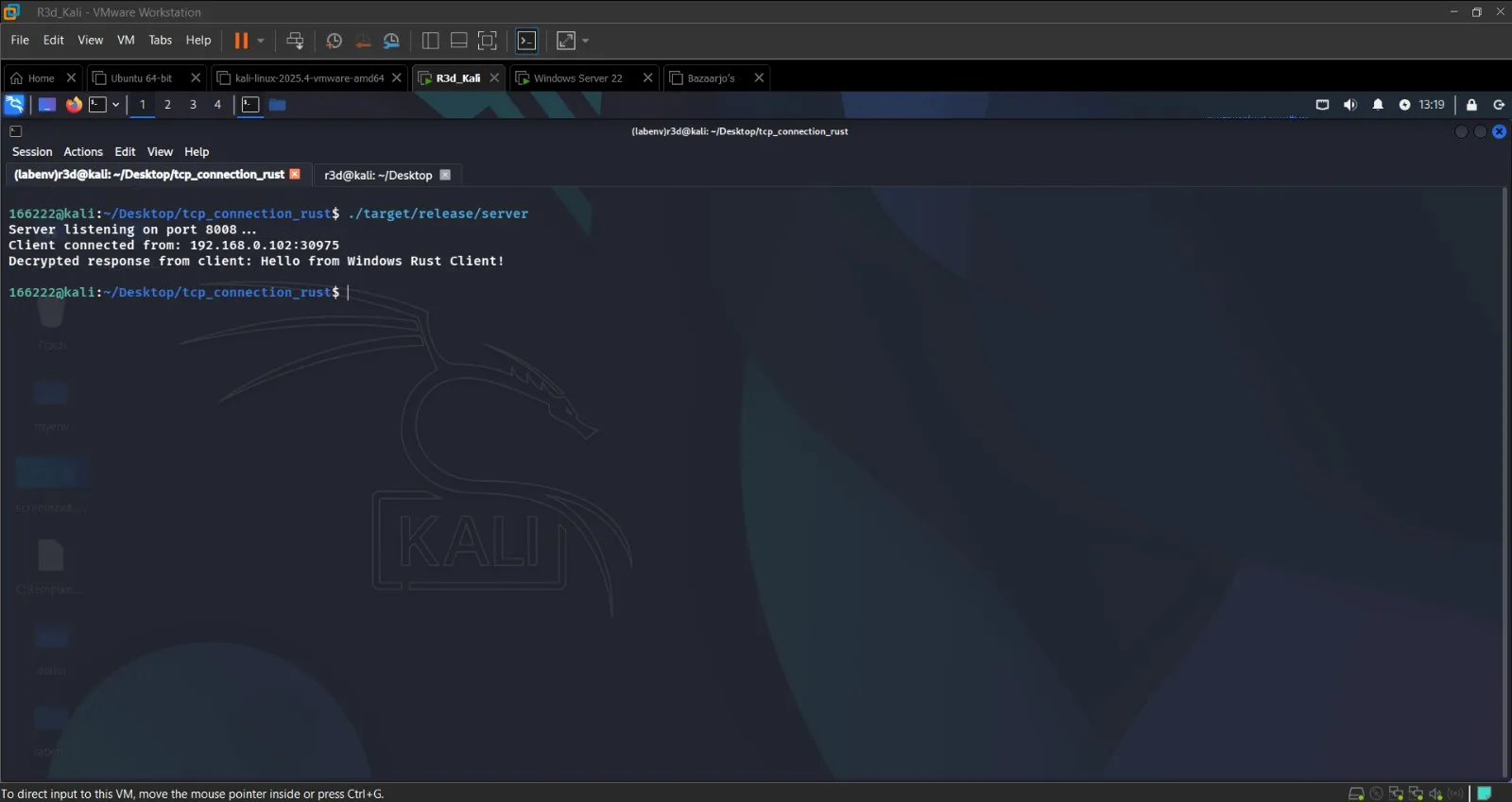Open the VM menu
The height and width of the screenshot is (802, 1512).
pyautogui.click(x=126, y=41)
